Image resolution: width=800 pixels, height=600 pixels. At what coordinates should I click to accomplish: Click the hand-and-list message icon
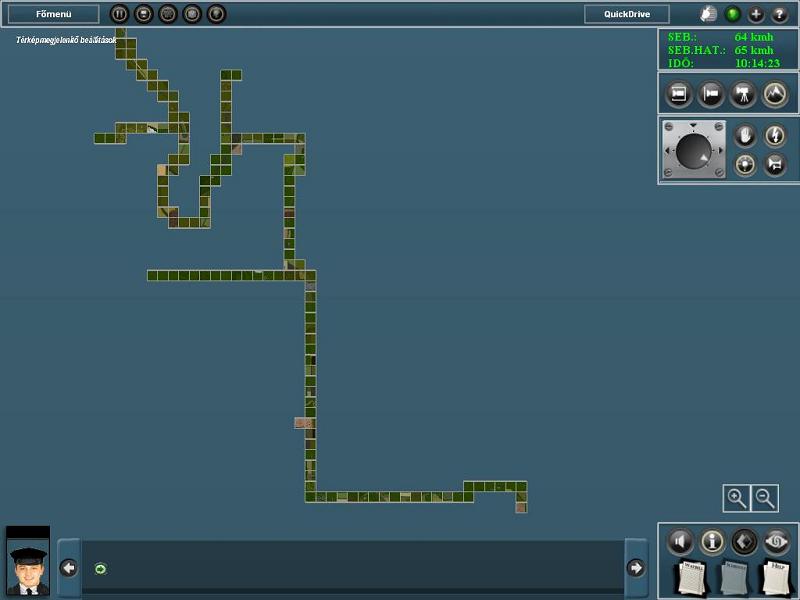708,14
